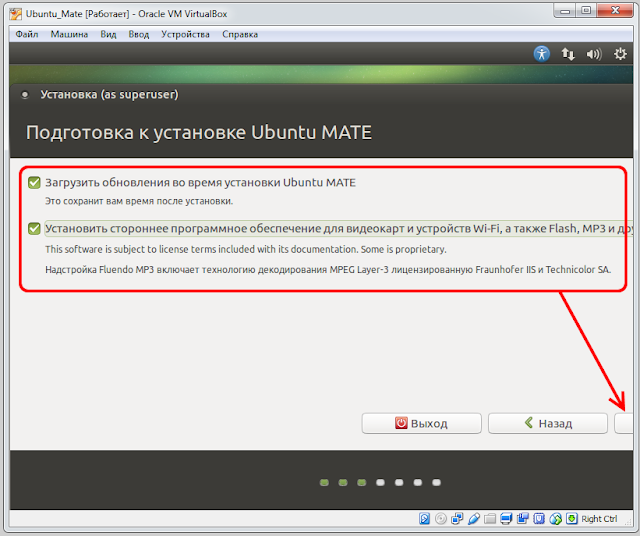Open the Справка menu

pos(240,34)
